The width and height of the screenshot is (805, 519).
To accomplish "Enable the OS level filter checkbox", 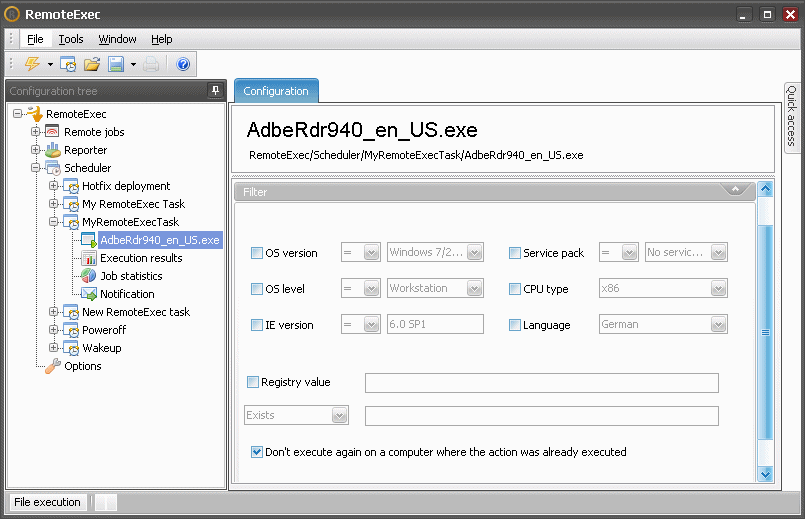I will pos(257,289).
